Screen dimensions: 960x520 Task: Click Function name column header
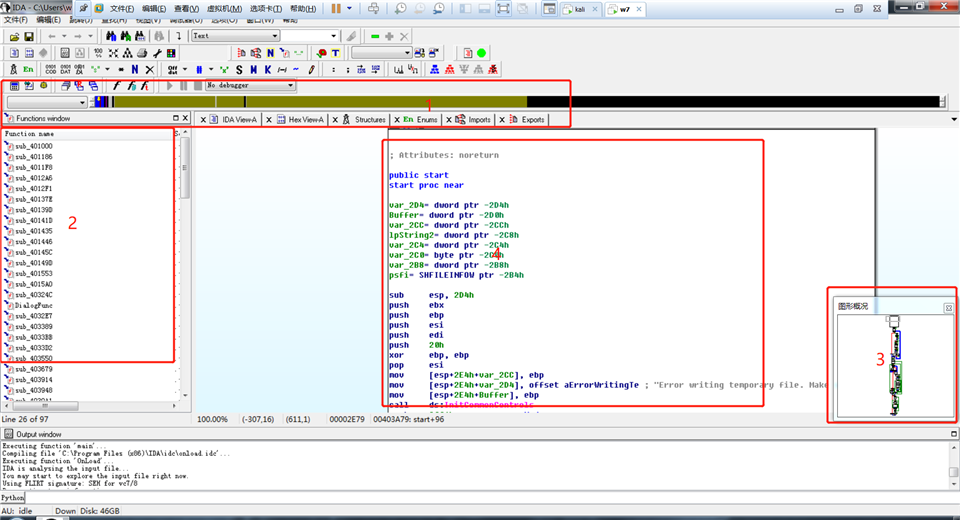coord(88,134)
